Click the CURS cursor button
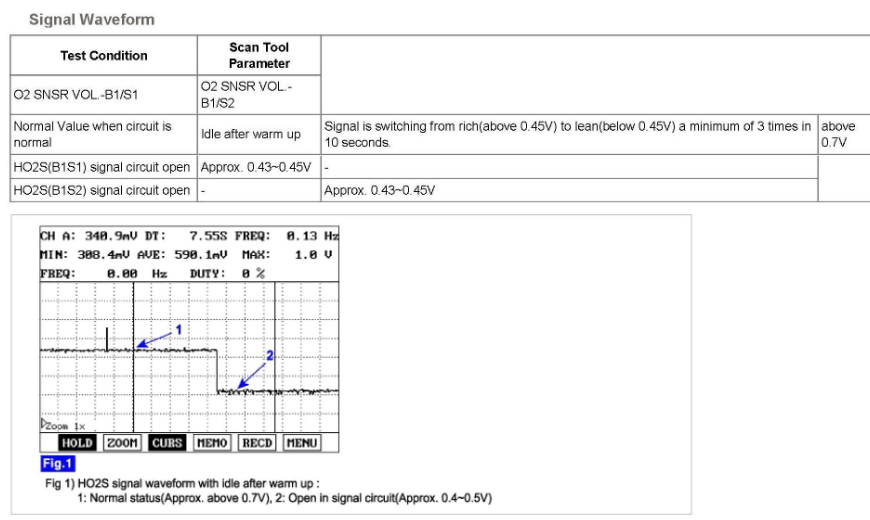This screenshot has height=520, width=870. [x=167, y=443]
